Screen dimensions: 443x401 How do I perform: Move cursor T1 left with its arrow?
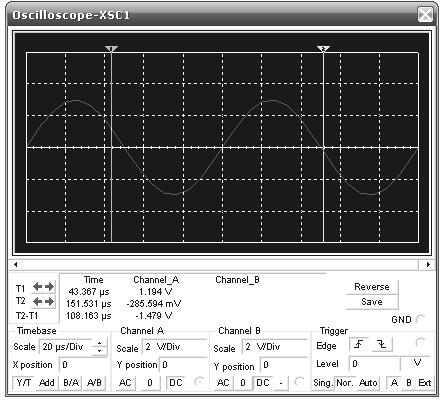coord(38,287)
